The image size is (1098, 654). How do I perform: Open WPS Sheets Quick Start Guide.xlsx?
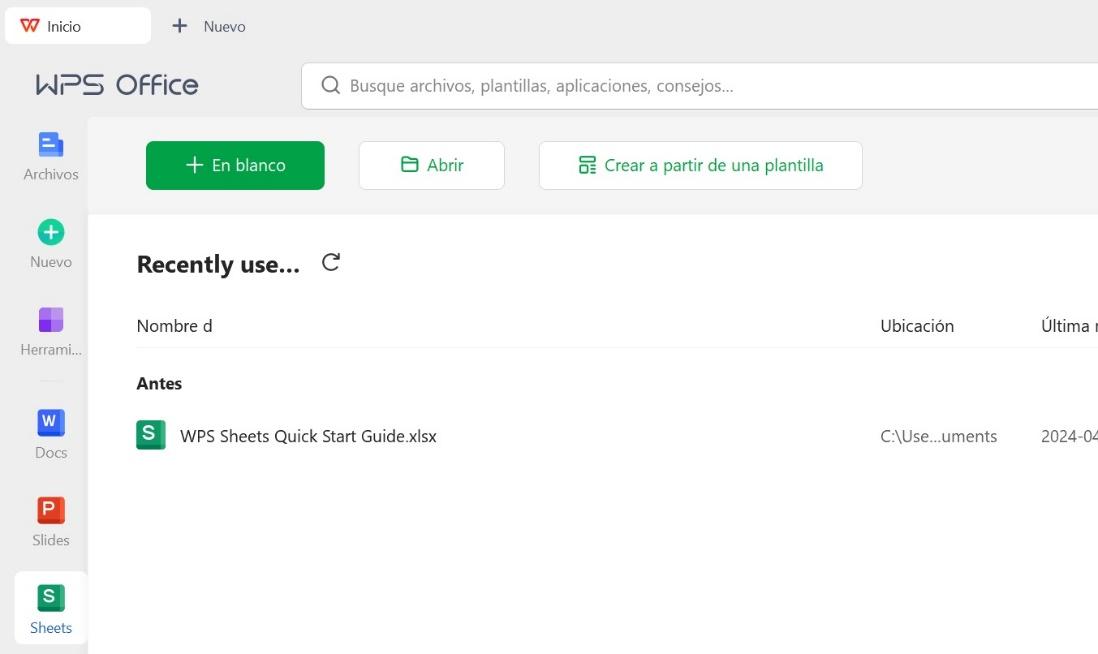308,436
